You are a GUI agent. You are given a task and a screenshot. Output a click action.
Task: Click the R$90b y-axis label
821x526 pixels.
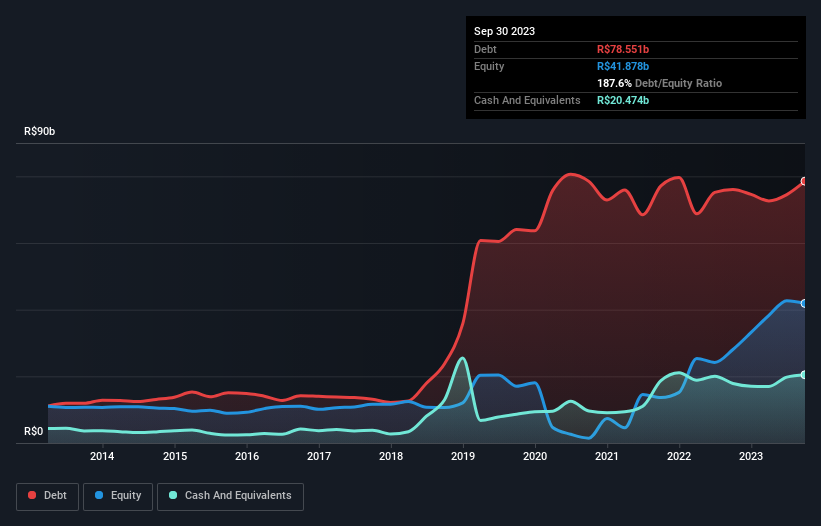39,131
